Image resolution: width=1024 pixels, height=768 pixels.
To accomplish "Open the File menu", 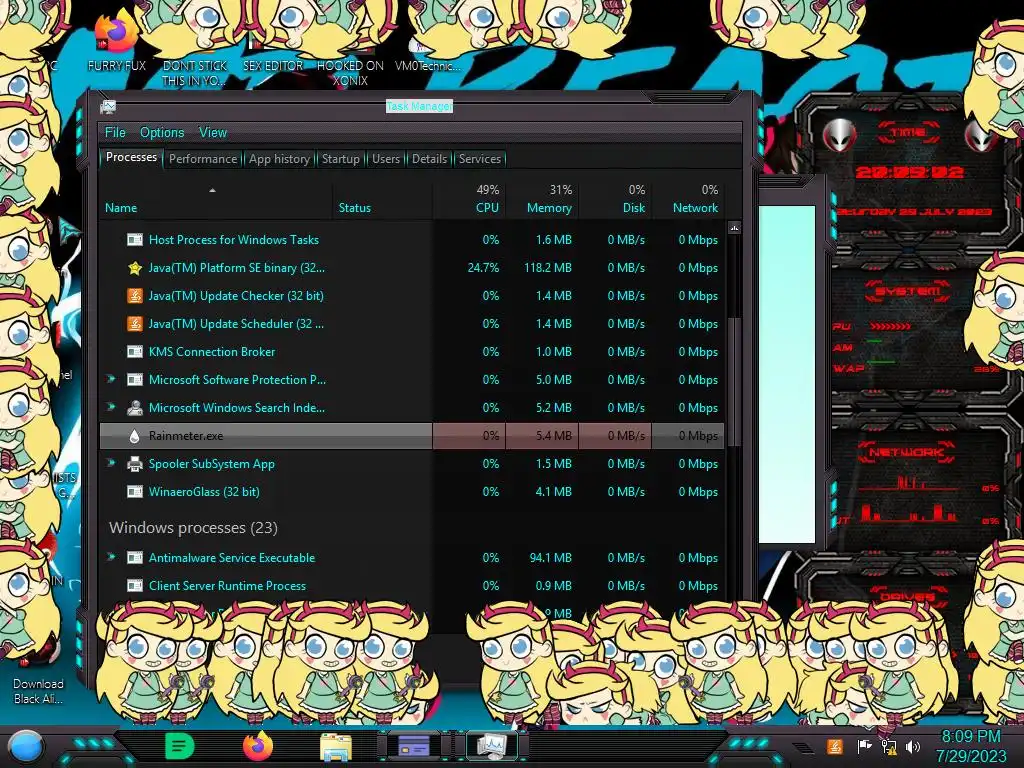I will pos(115,133).
